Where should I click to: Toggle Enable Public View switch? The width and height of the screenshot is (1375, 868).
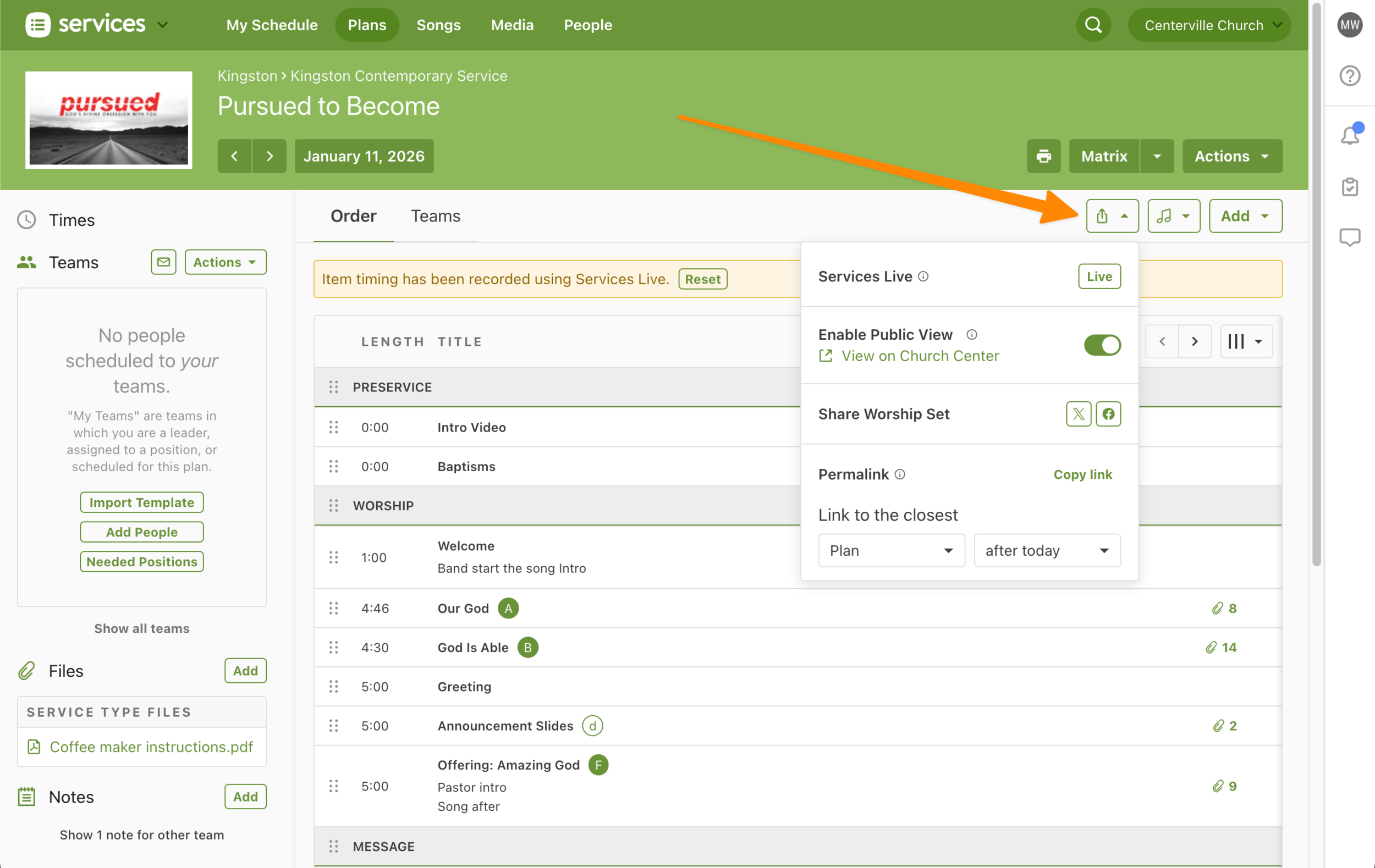point(1102,345)
